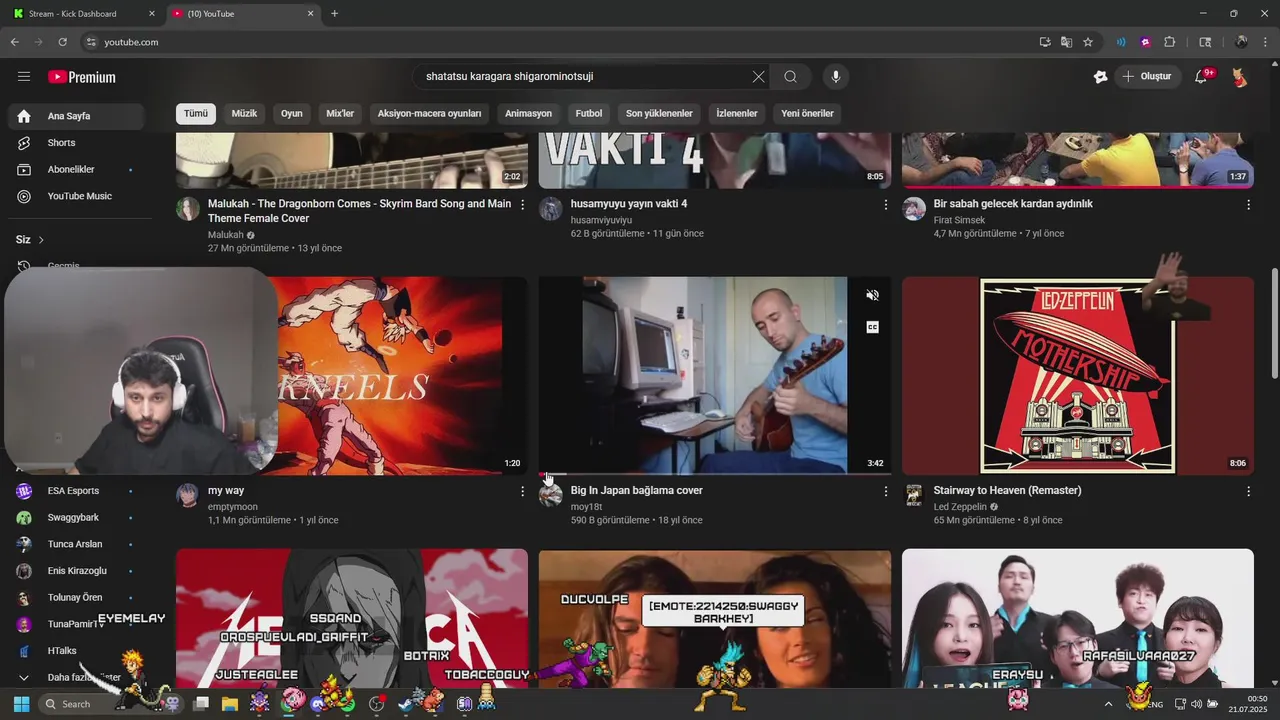This screenshot has height=720, width=1280.
Task: Unmute the Big In Japan preview
Action: 872,295
